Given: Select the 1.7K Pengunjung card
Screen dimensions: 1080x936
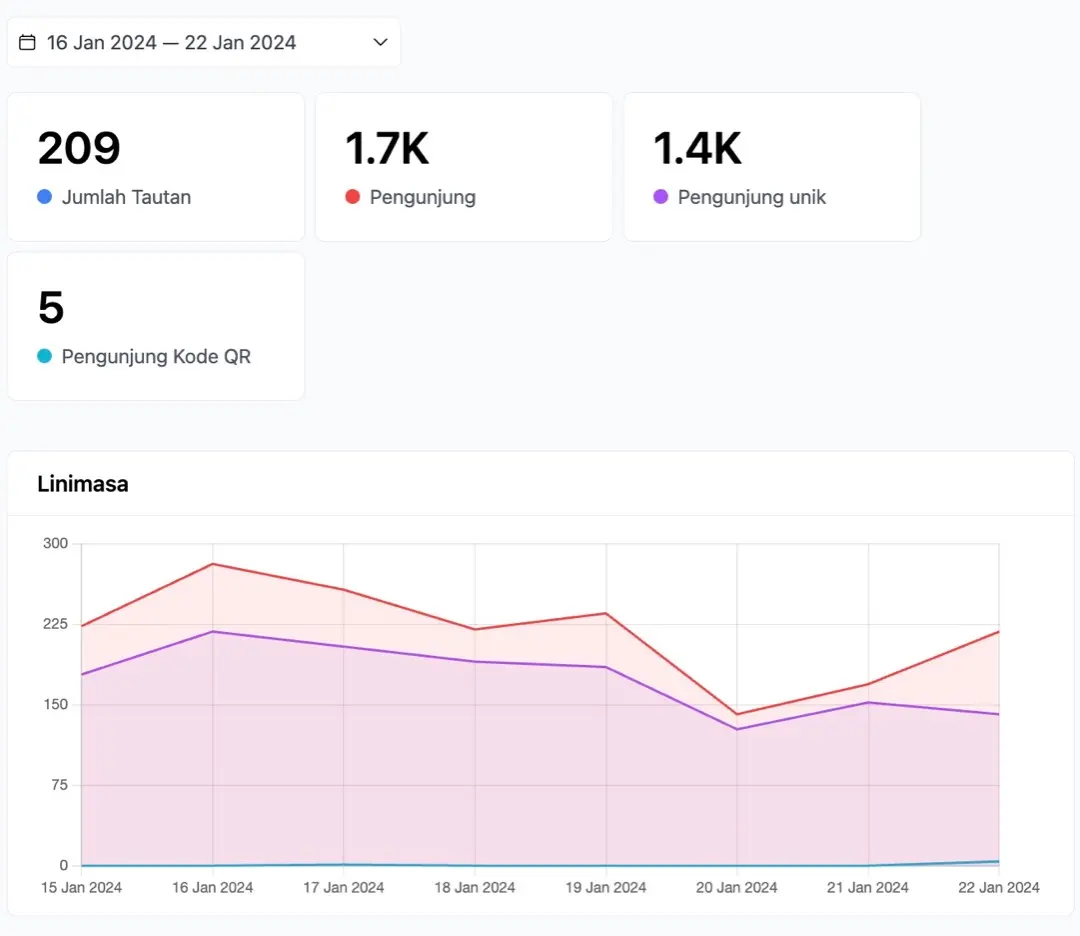Looking at the screenshot, I should [464, 167].
